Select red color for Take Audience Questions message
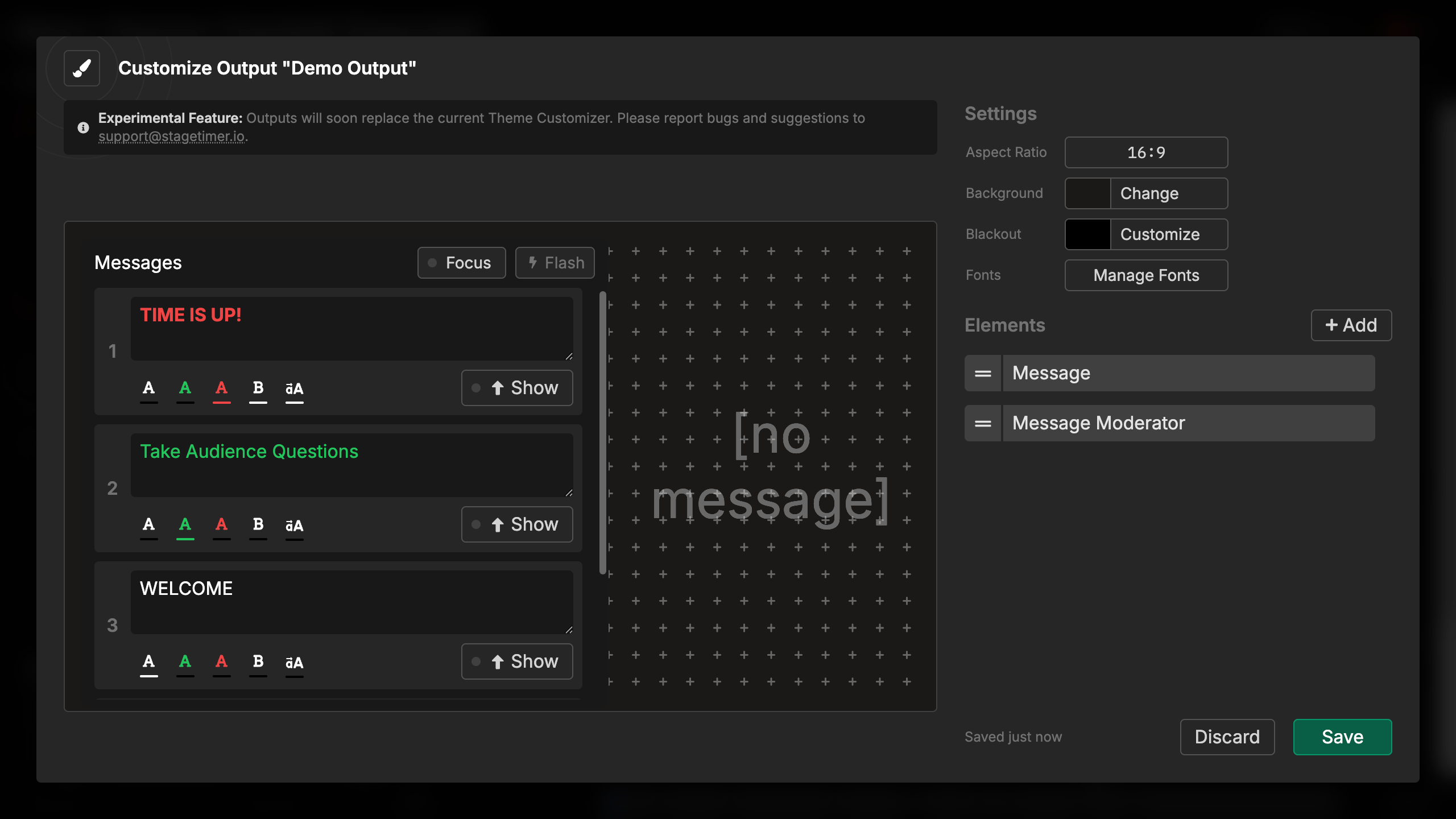 [x=222, y=524]
